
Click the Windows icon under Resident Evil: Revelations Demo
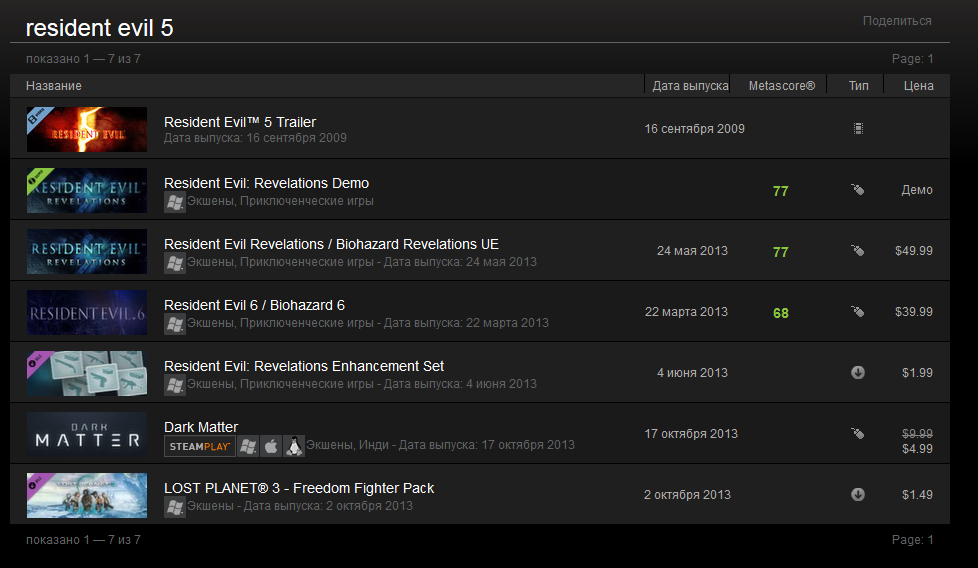175,201
